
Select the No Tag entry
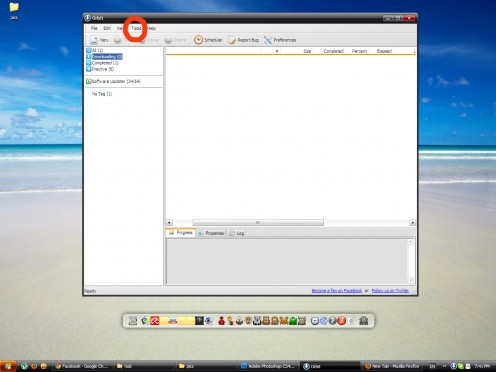click(x=102, y=94)
